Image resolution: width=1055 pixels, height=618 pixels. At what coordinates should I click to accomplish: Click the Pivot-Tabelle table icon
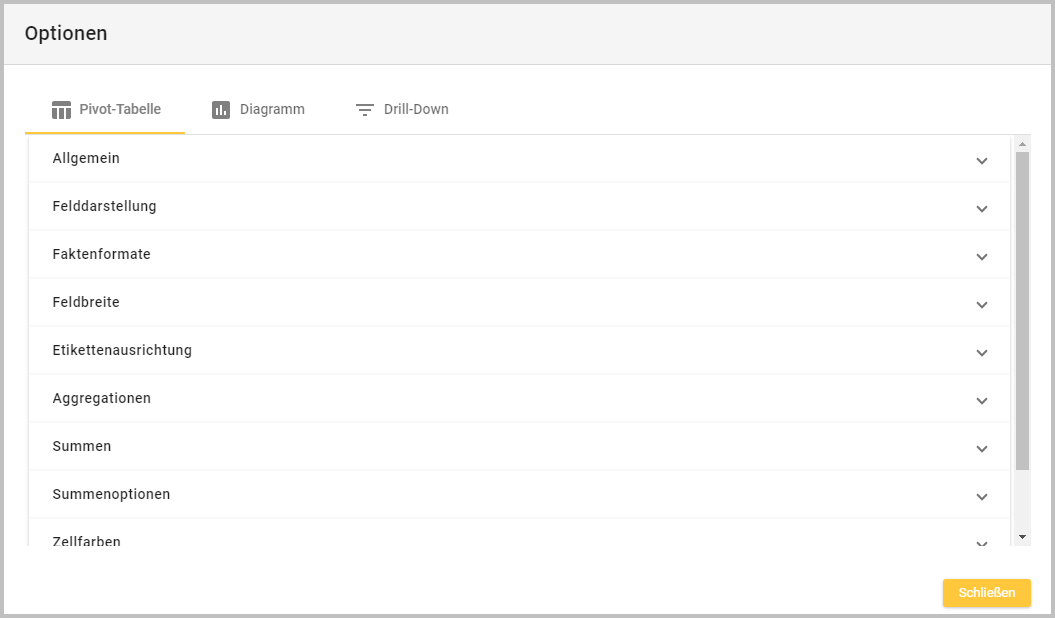click(62, 110)
